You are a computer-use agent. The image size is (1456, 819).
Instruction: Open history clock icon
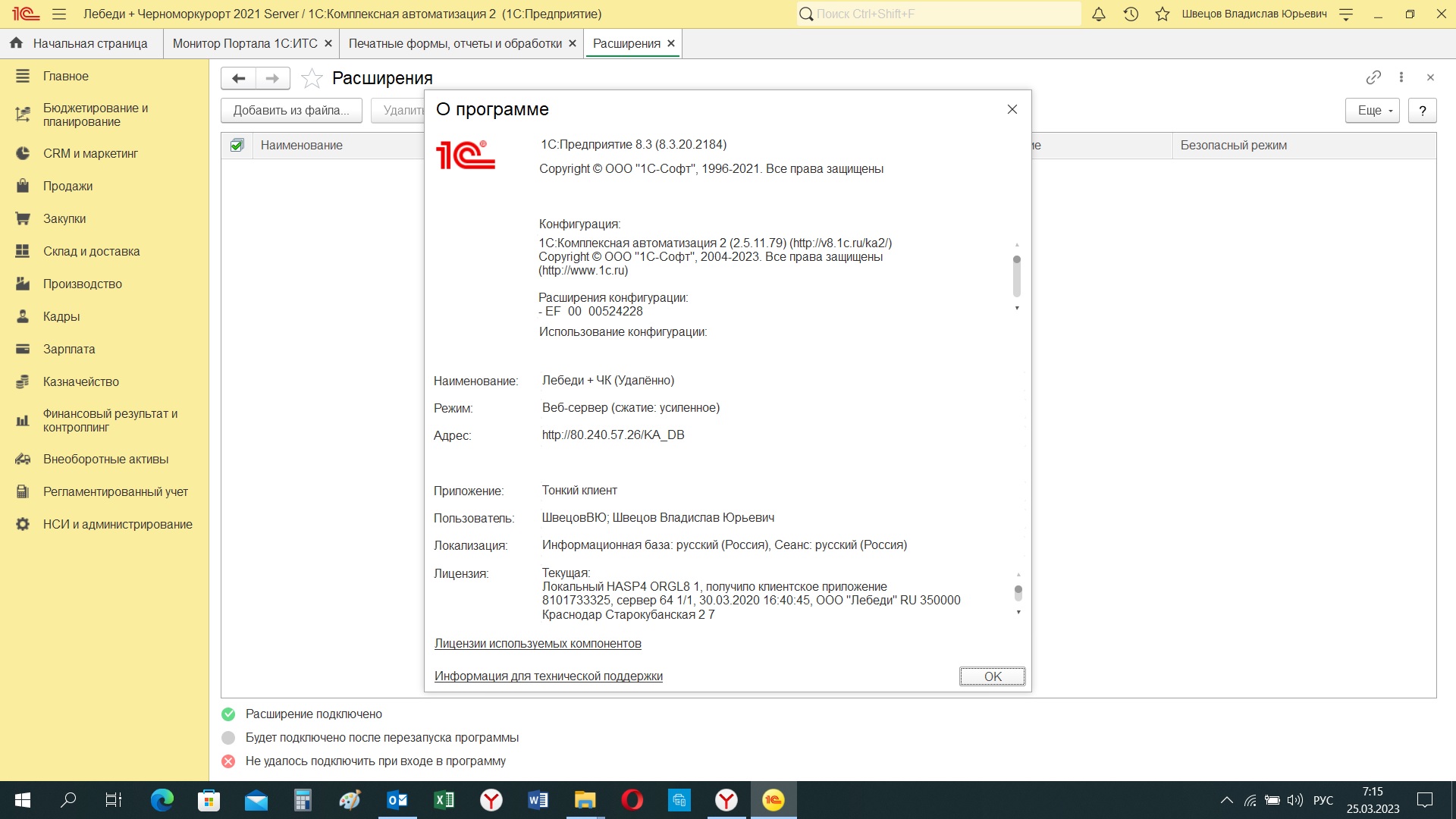click(x=1131, y=14)
